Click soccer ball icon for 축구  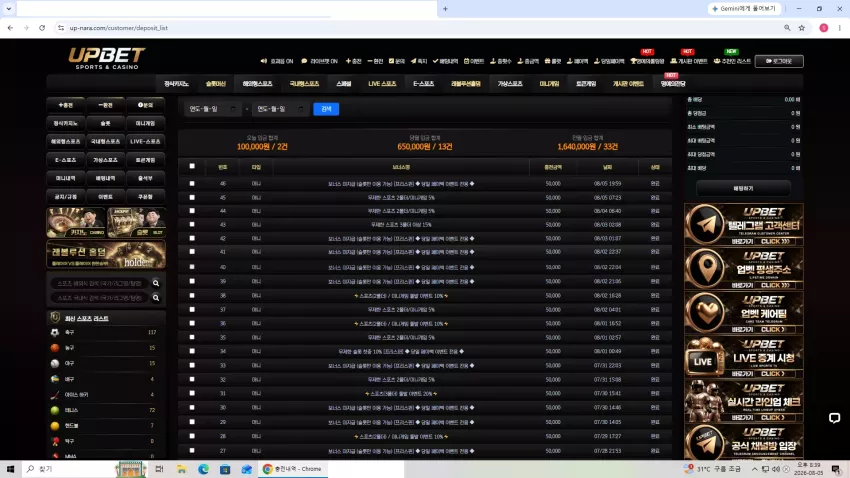55,332
